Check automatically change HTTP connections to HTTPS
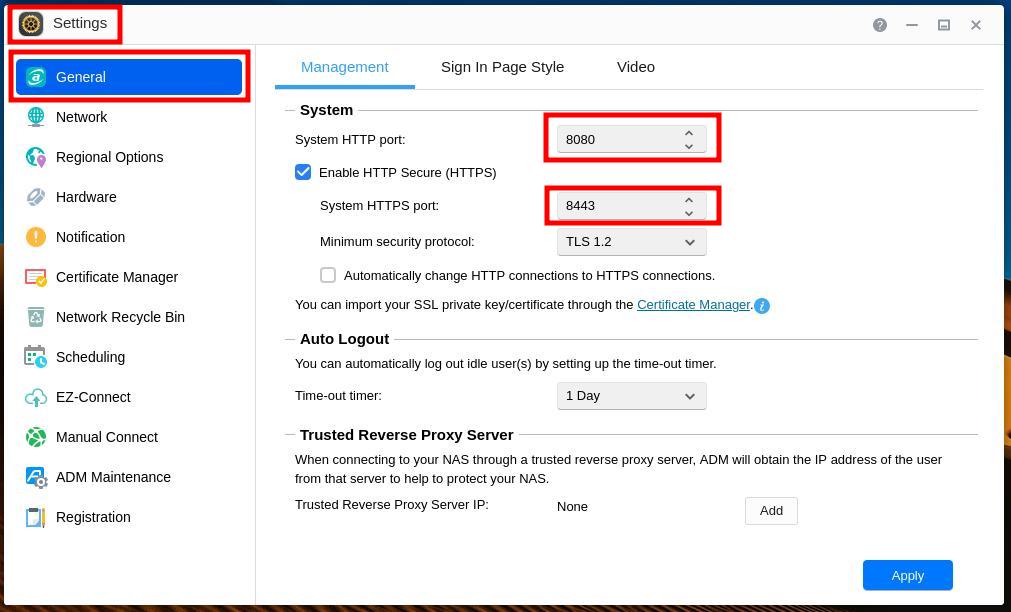 pyautogui.click(x=328, y=275)
